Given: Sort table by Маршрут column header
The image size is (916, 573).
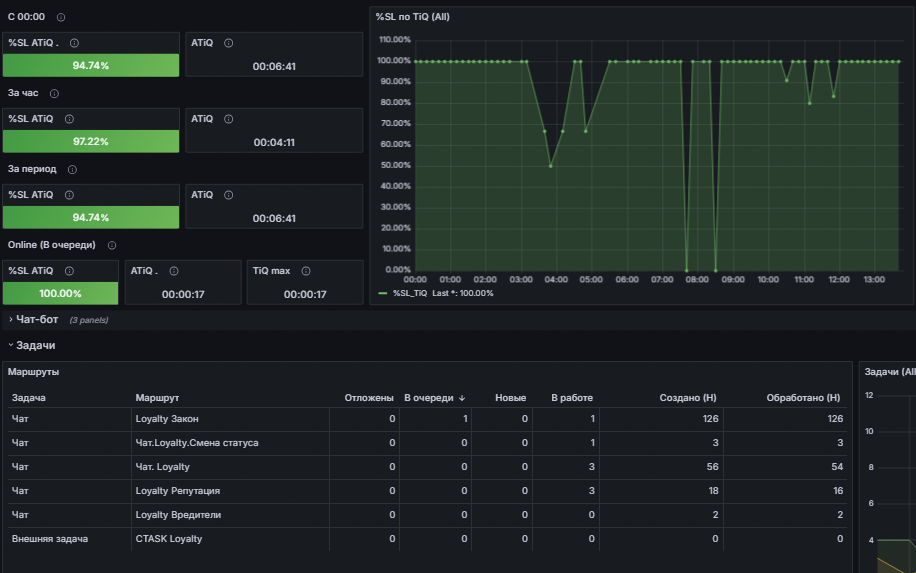Looking at the screenshot, I should tap(157, 398).
